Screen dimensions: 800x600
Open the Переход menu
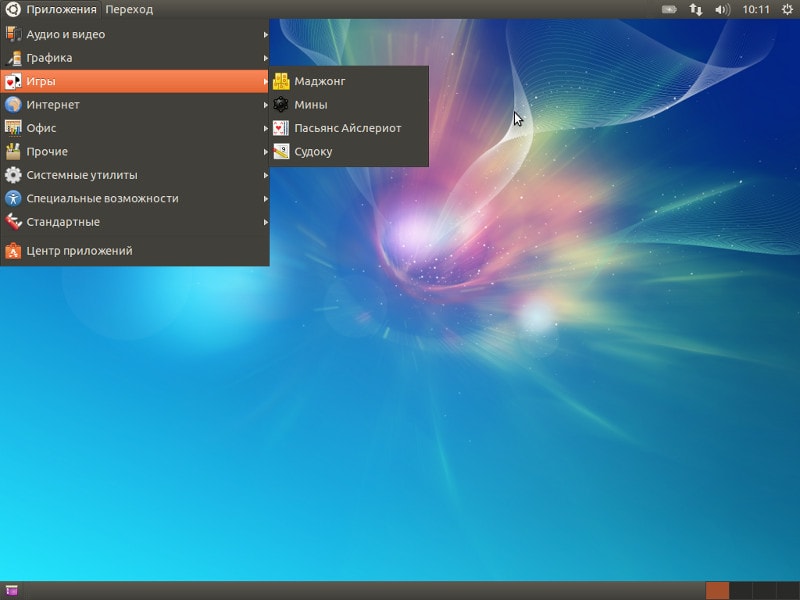click(x=129, y=10)
